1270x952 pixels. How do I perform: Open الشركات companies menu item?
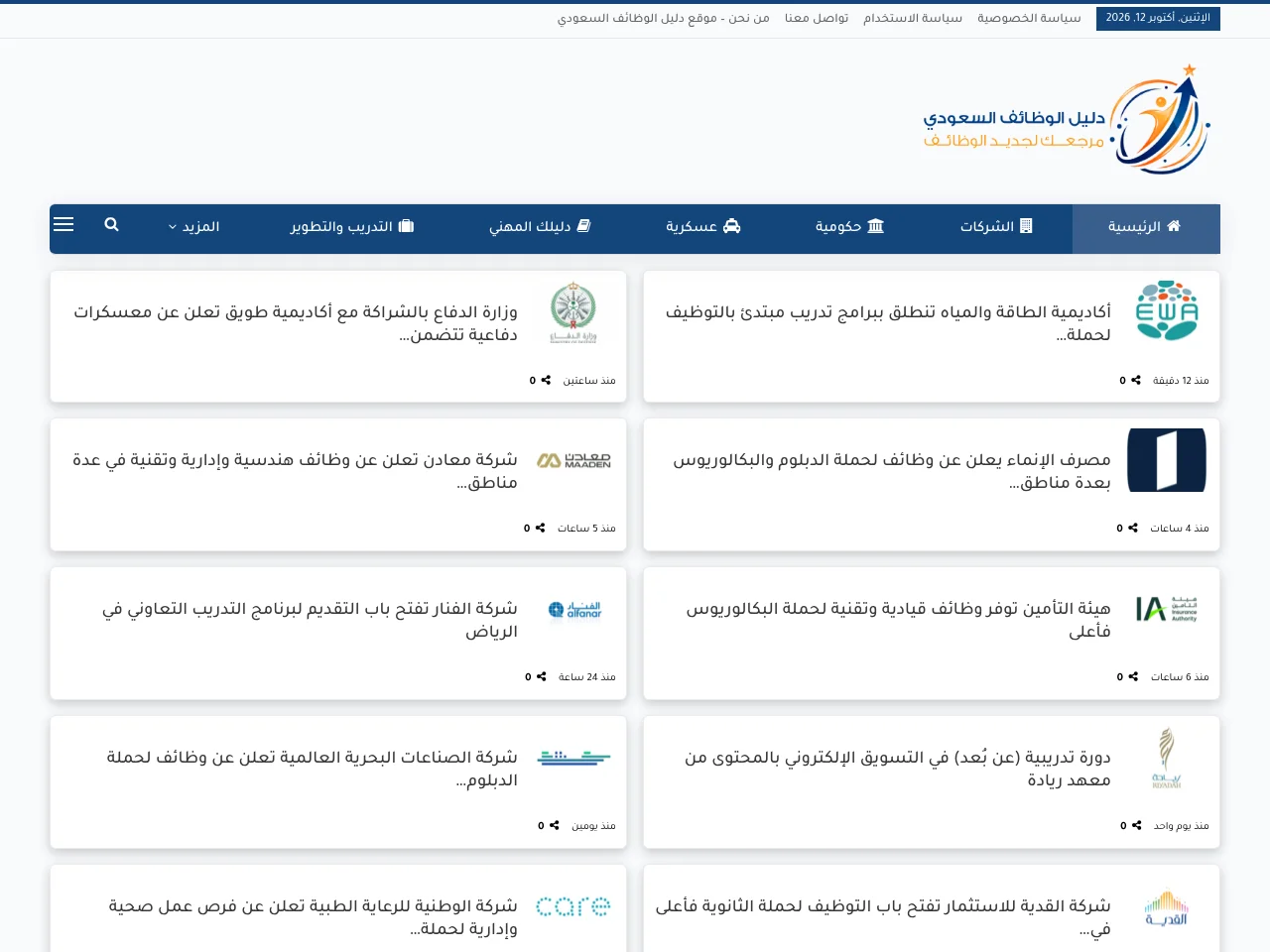(997, 226)
